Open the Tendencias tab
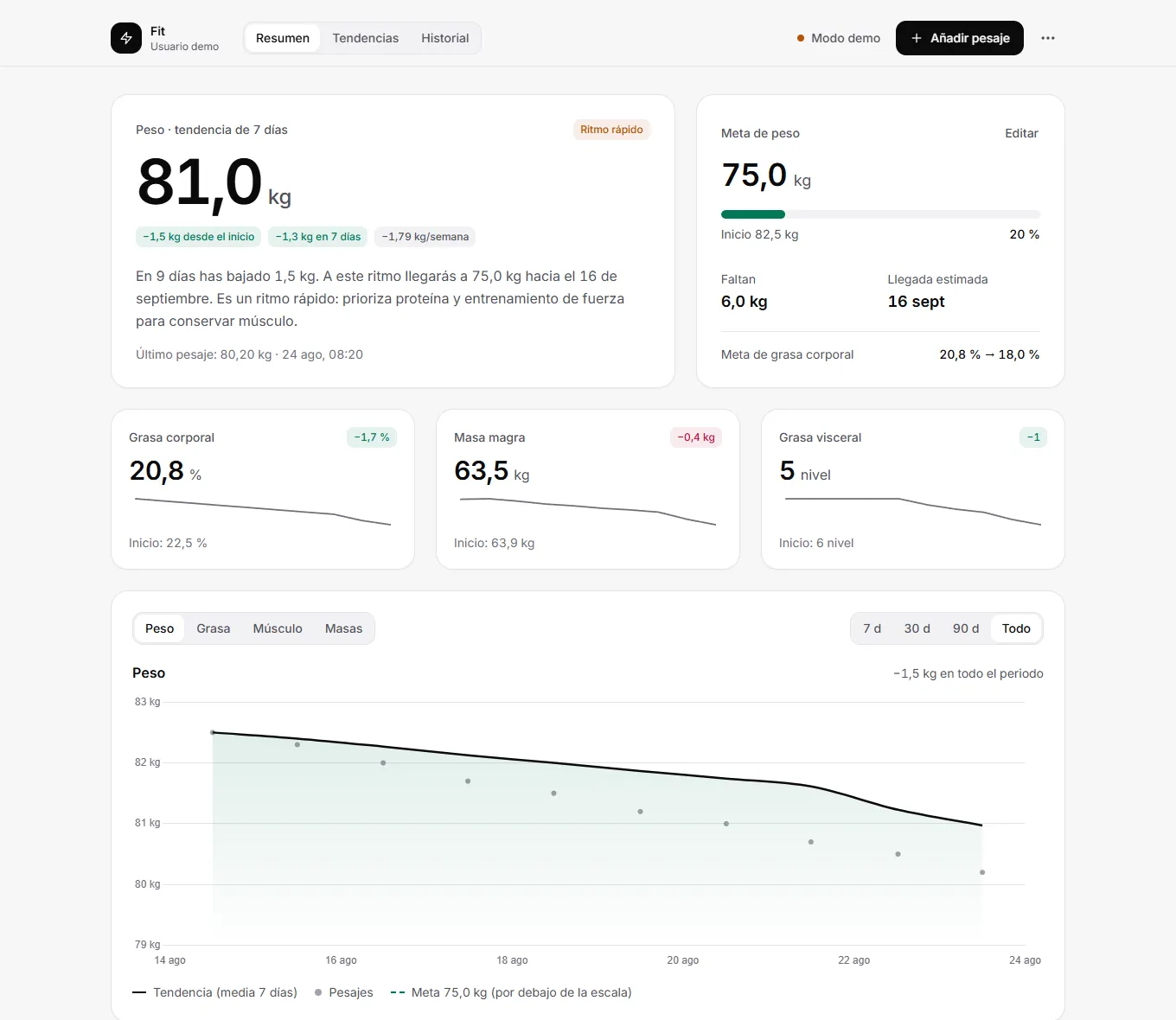 point(366,38)
